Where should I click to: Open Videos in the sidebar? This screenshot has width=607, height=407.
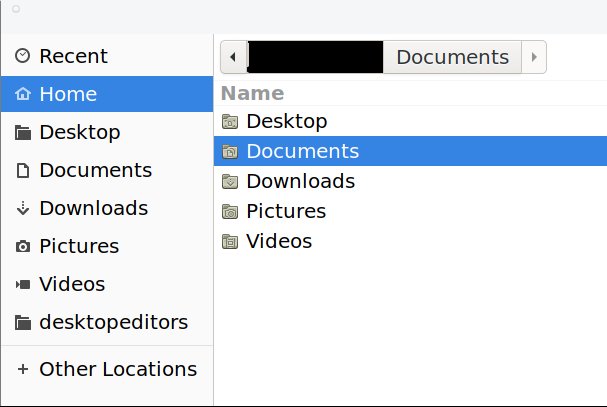point(107,284)
